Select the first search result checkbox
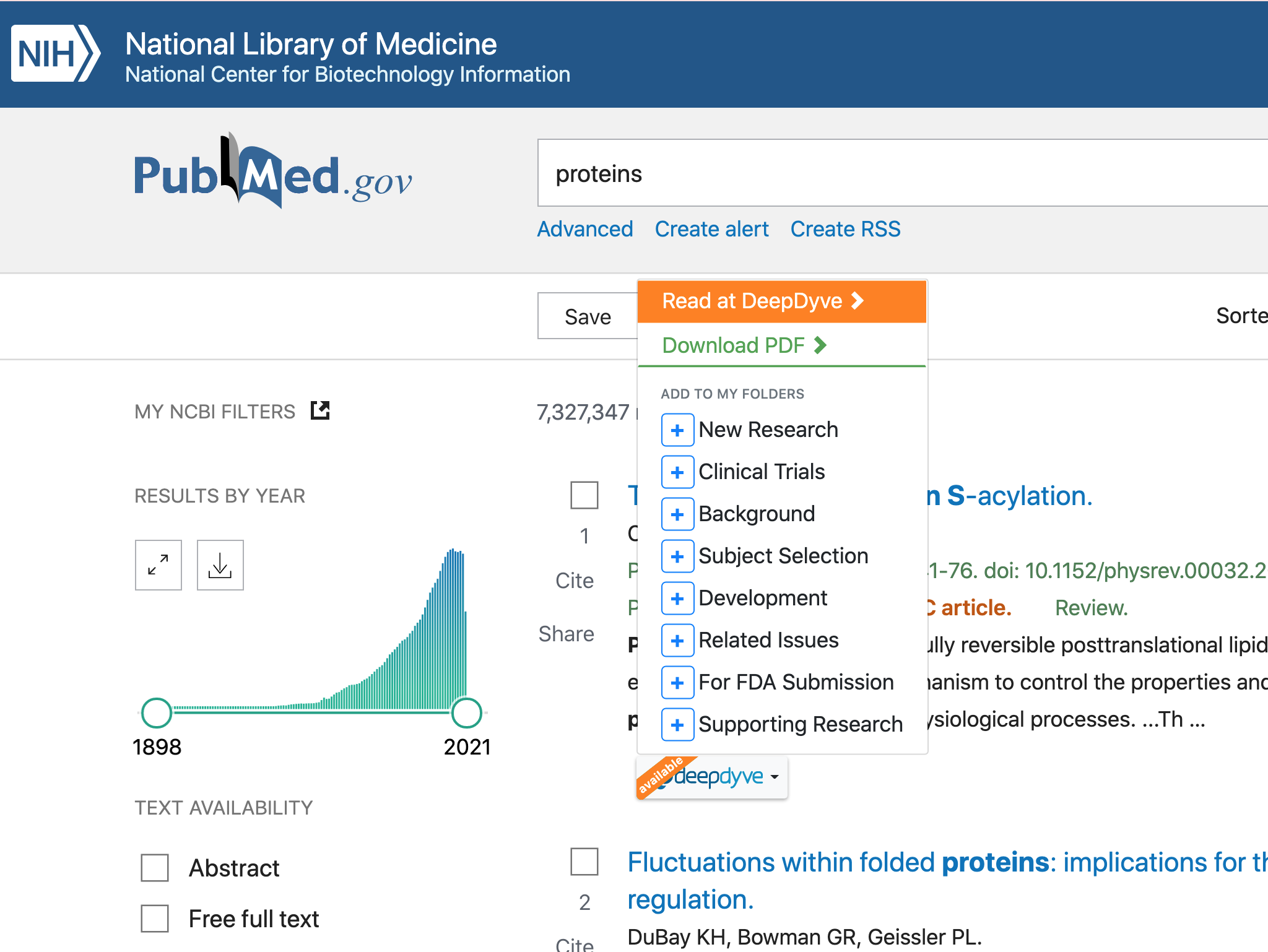The width and height of the screenshot is (1268, 952). point(584,495)
